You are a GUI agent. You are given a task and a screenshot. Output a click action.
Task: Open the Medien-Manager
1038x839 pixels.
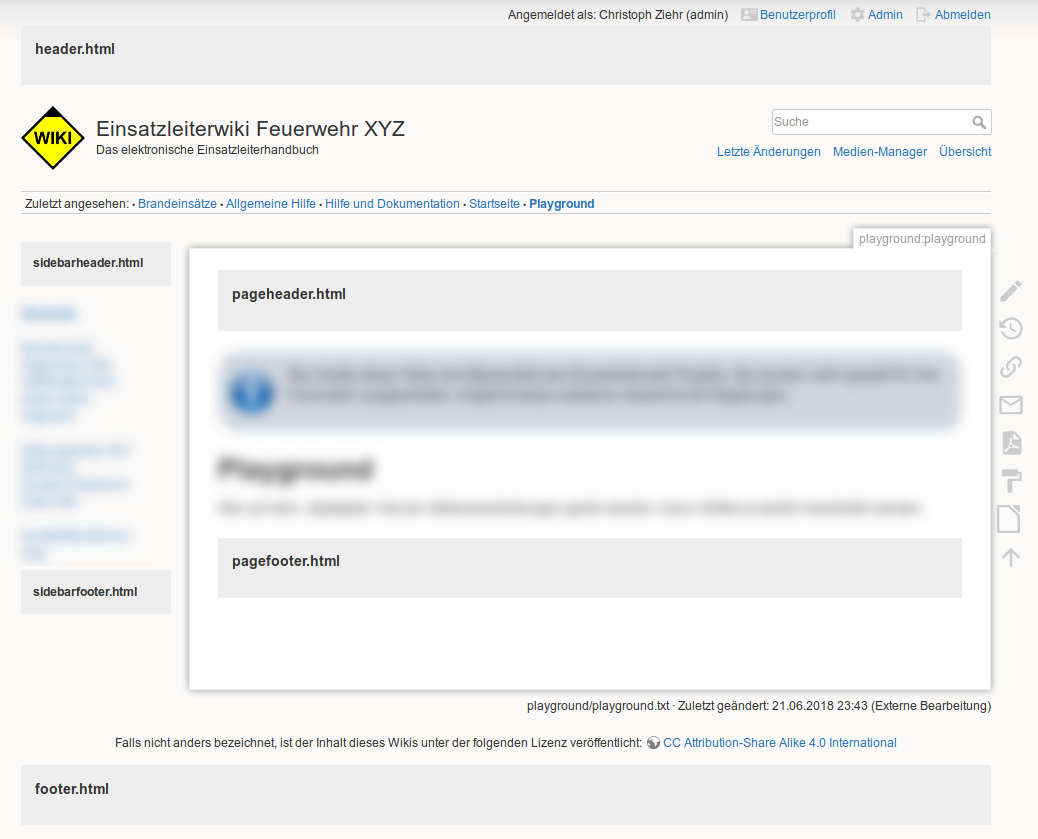point(879,152)
